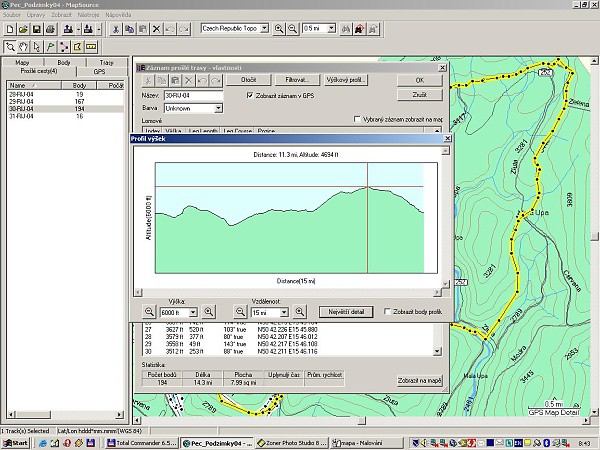Expand the Receive from Device arrow menu
600x450 pixels.
click(x=98, y=29)
